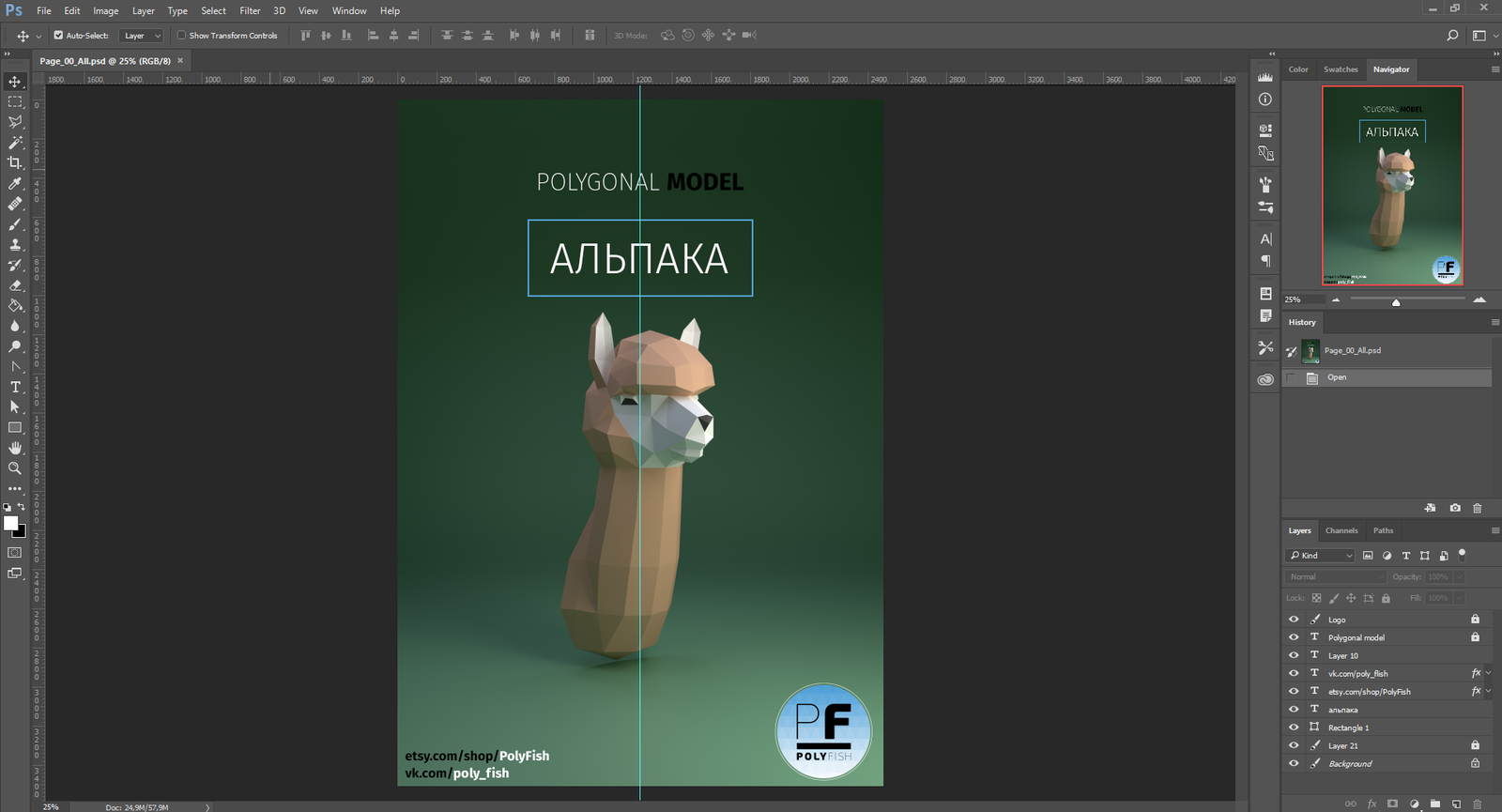Select the Pen tool

[x=15, y=367]
